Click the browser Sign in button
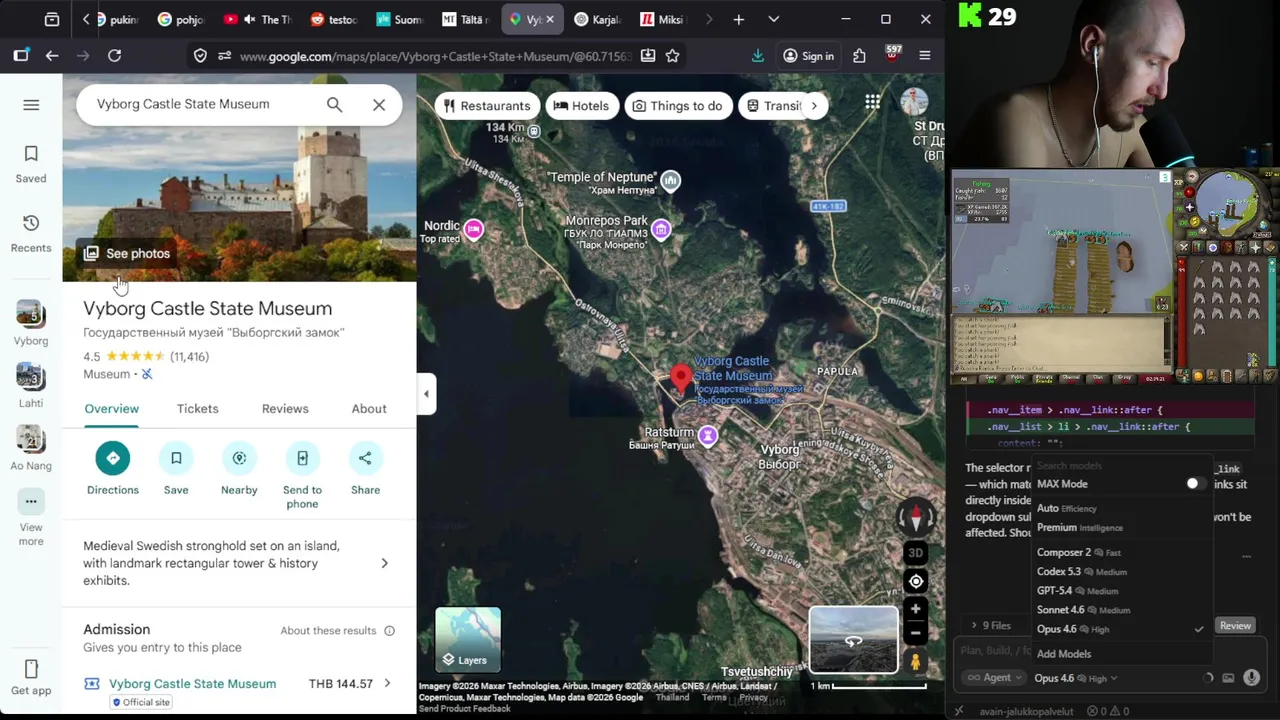Screen dimensions: 1280x720 808,56
